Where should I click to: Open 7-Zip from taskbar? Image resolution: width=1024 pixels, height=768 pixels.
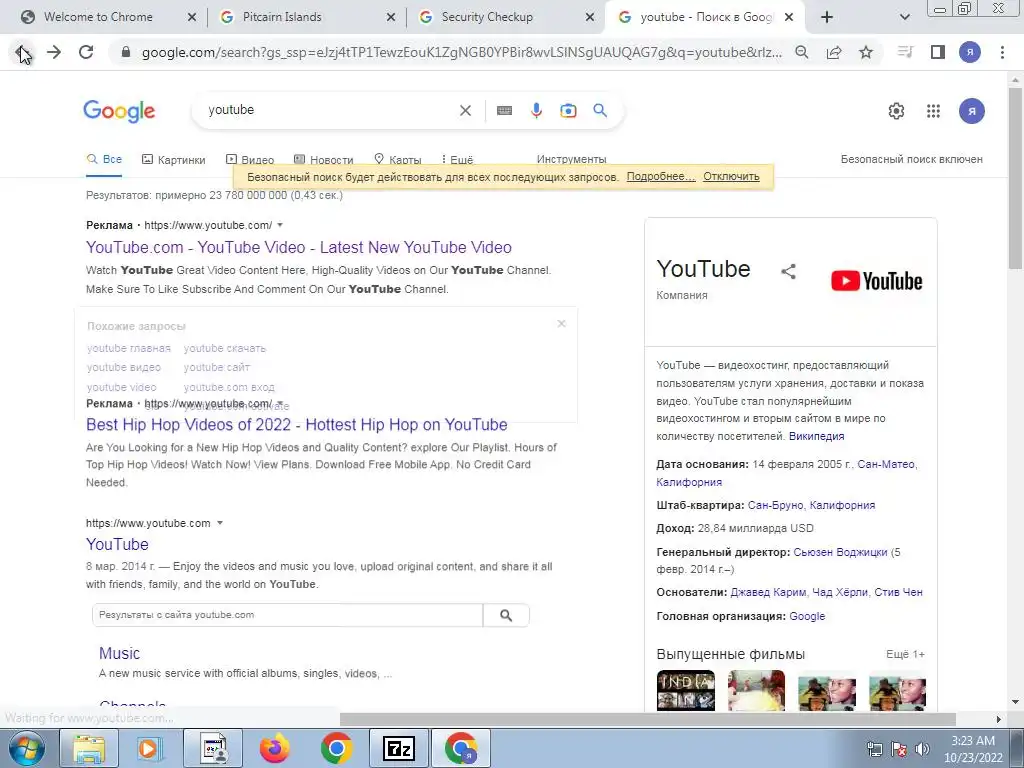click(x=399, y=748)
